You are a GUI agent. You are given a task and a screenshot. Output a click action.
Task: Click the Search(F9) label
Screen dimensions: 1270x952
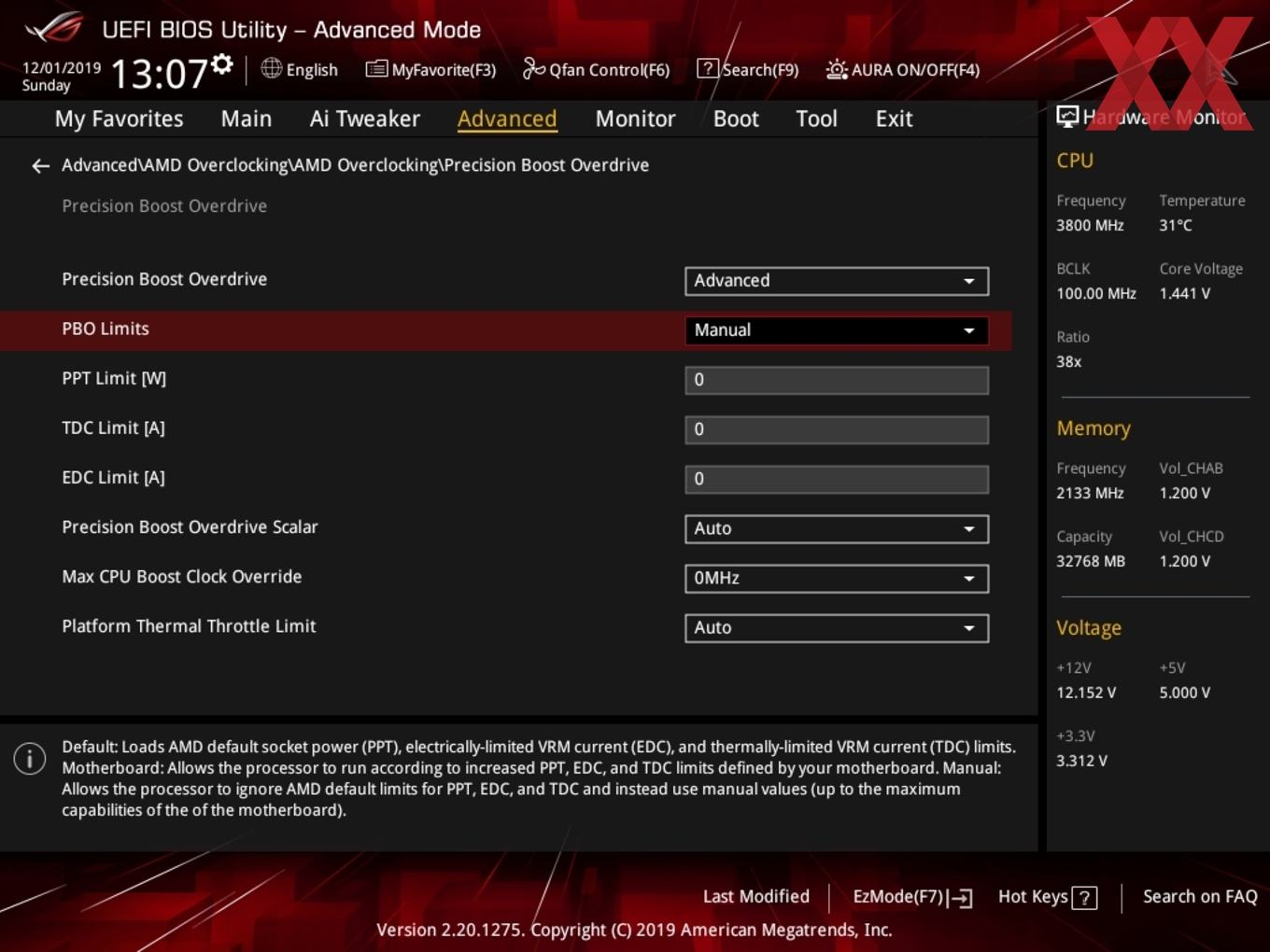[x=760, y=70]
